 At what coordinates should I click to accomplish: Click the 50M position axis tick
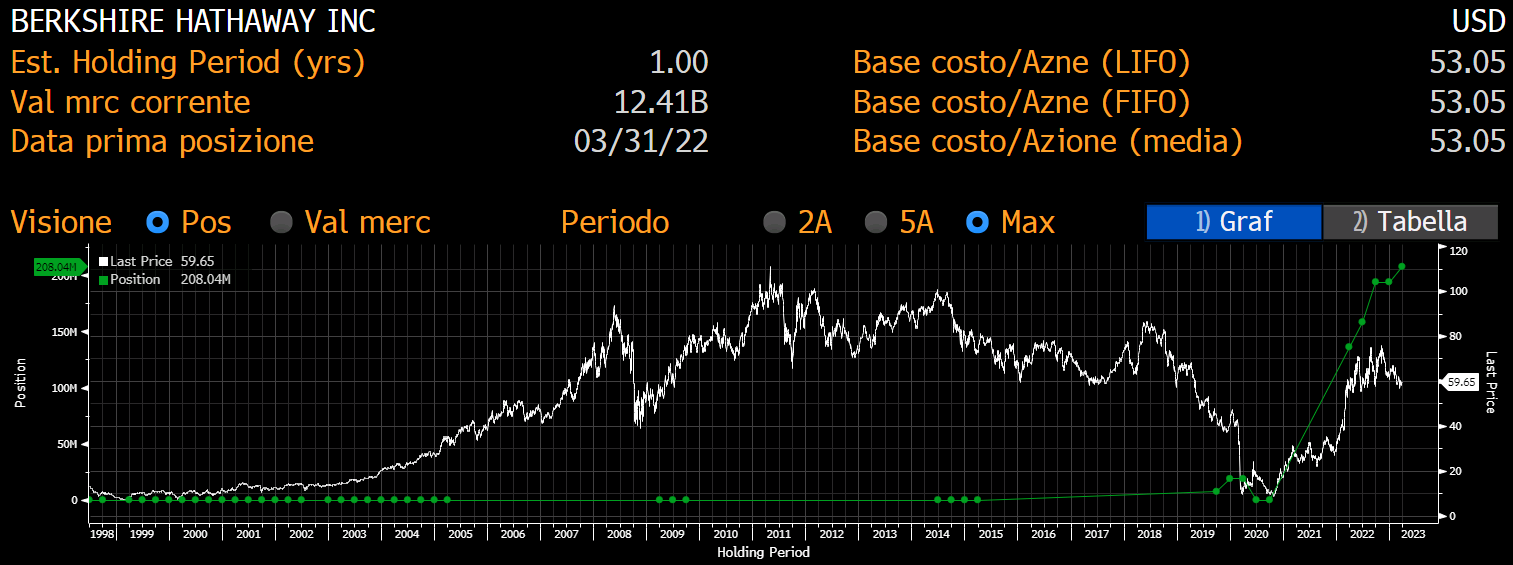coord(68,443)
